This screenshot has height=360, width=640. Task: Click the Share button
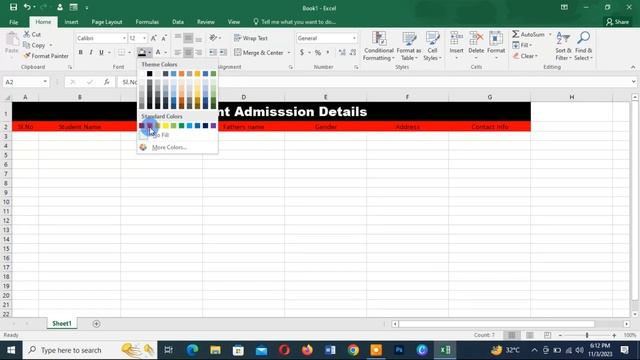click(x=617, y=22)
